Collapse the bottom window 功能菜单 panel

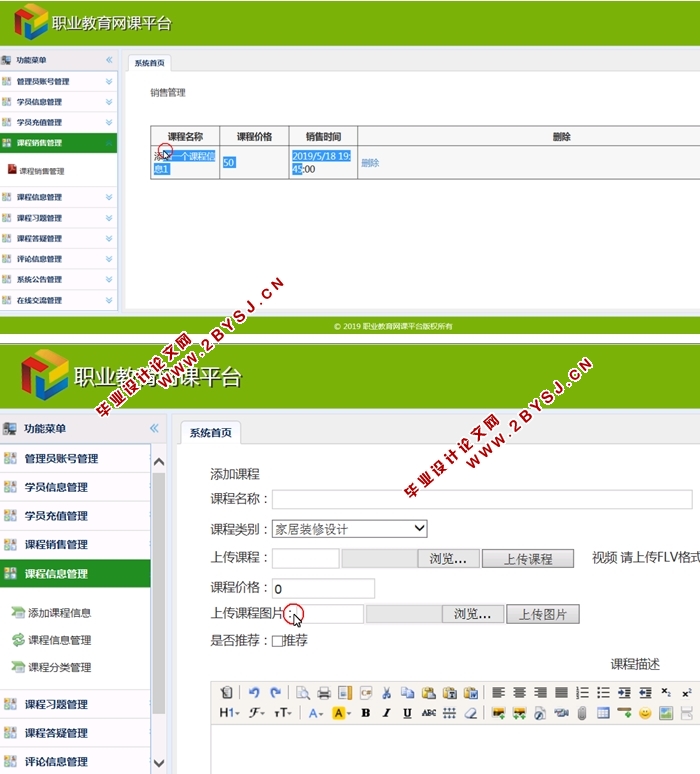155,428
